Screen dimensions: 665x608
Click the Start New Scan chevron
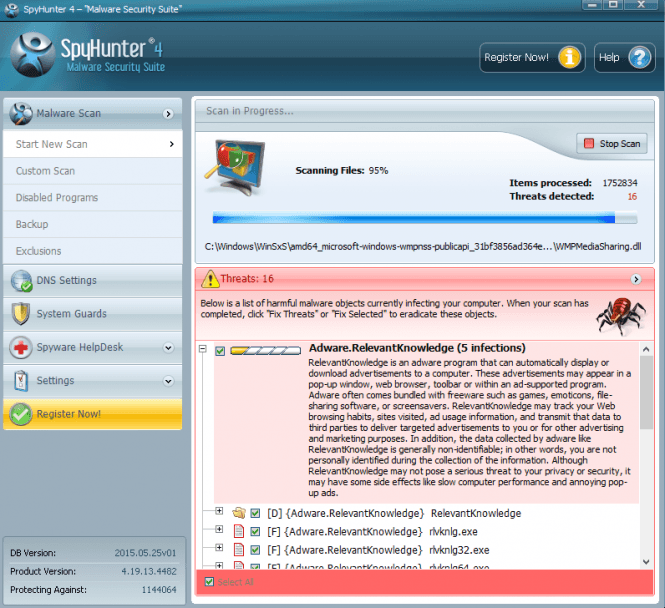pyautogui.click(x=172, y=144)
